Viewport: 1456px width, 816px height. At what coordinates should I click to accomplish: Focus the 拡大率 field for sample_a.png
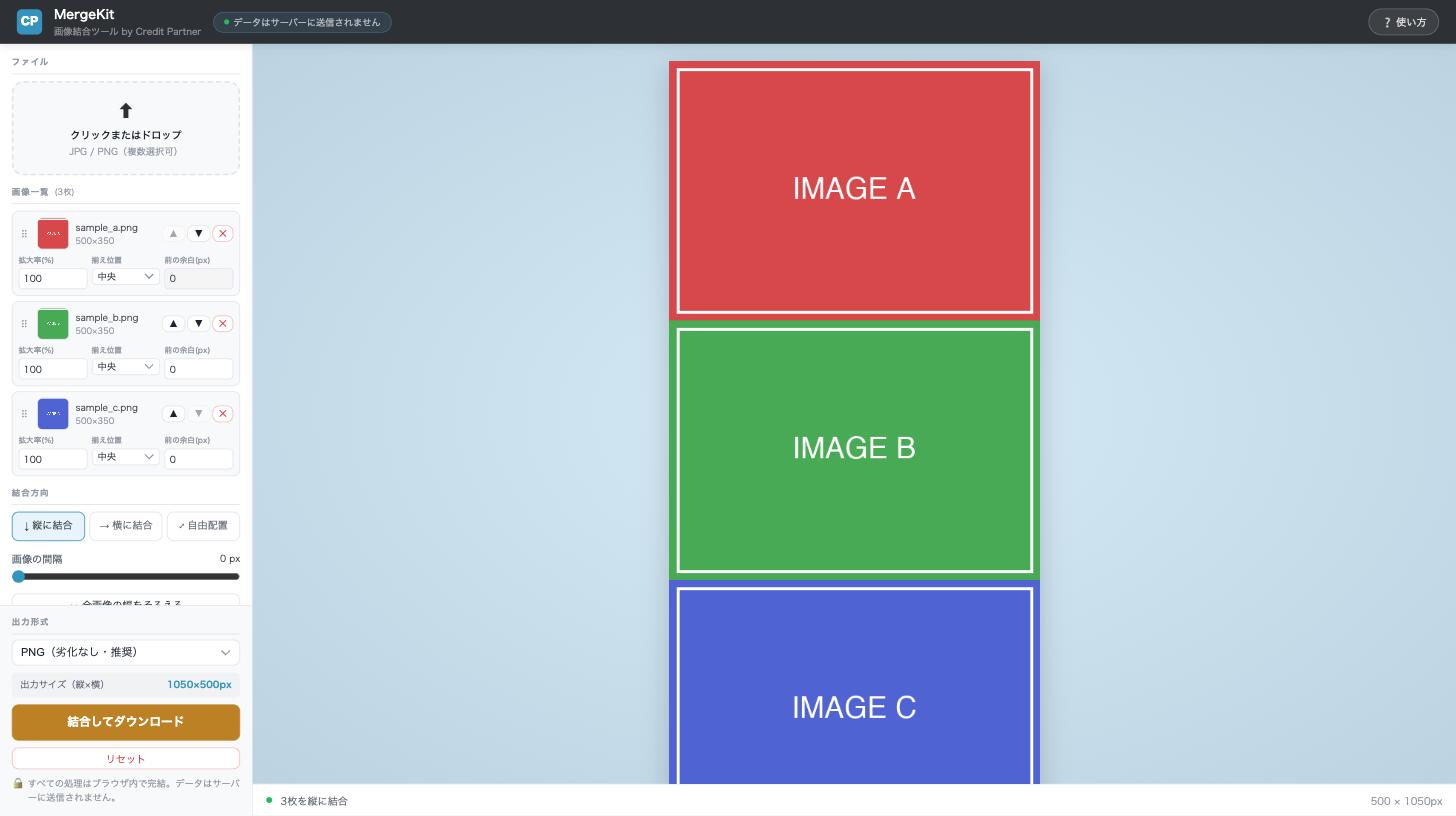pyautogui.click(x=53, y=279)
